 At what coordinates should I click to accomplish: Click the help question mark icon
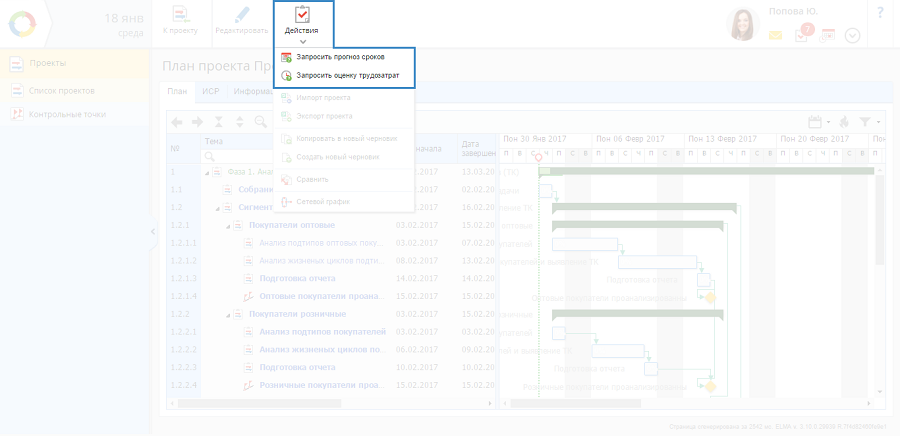pos(880,13)
